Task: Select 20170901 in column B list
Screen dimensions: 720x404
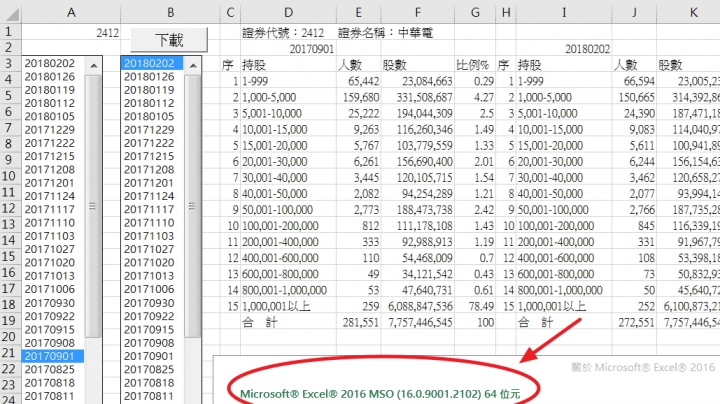Action: (x=149, y=356)
